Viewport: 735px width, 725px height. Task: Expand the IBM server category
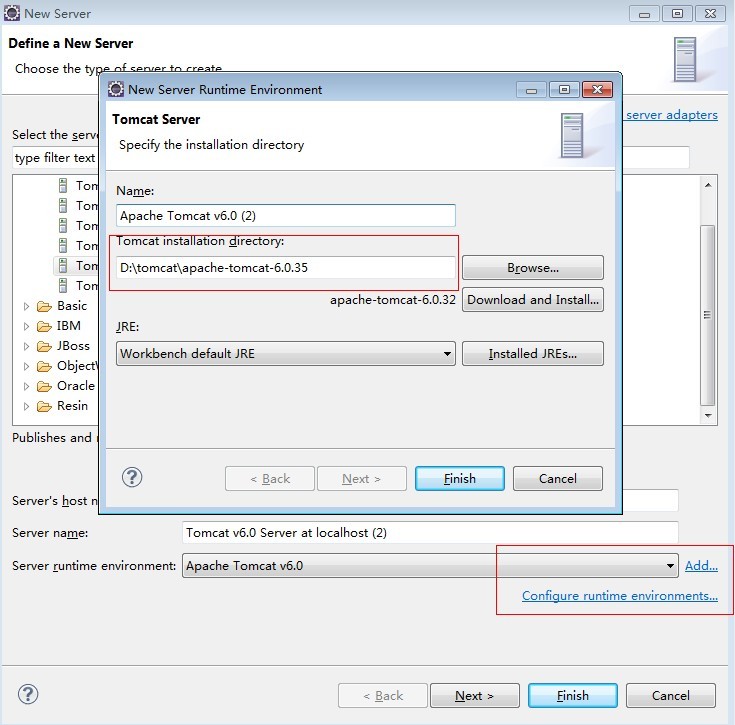(x=26, y=327)
